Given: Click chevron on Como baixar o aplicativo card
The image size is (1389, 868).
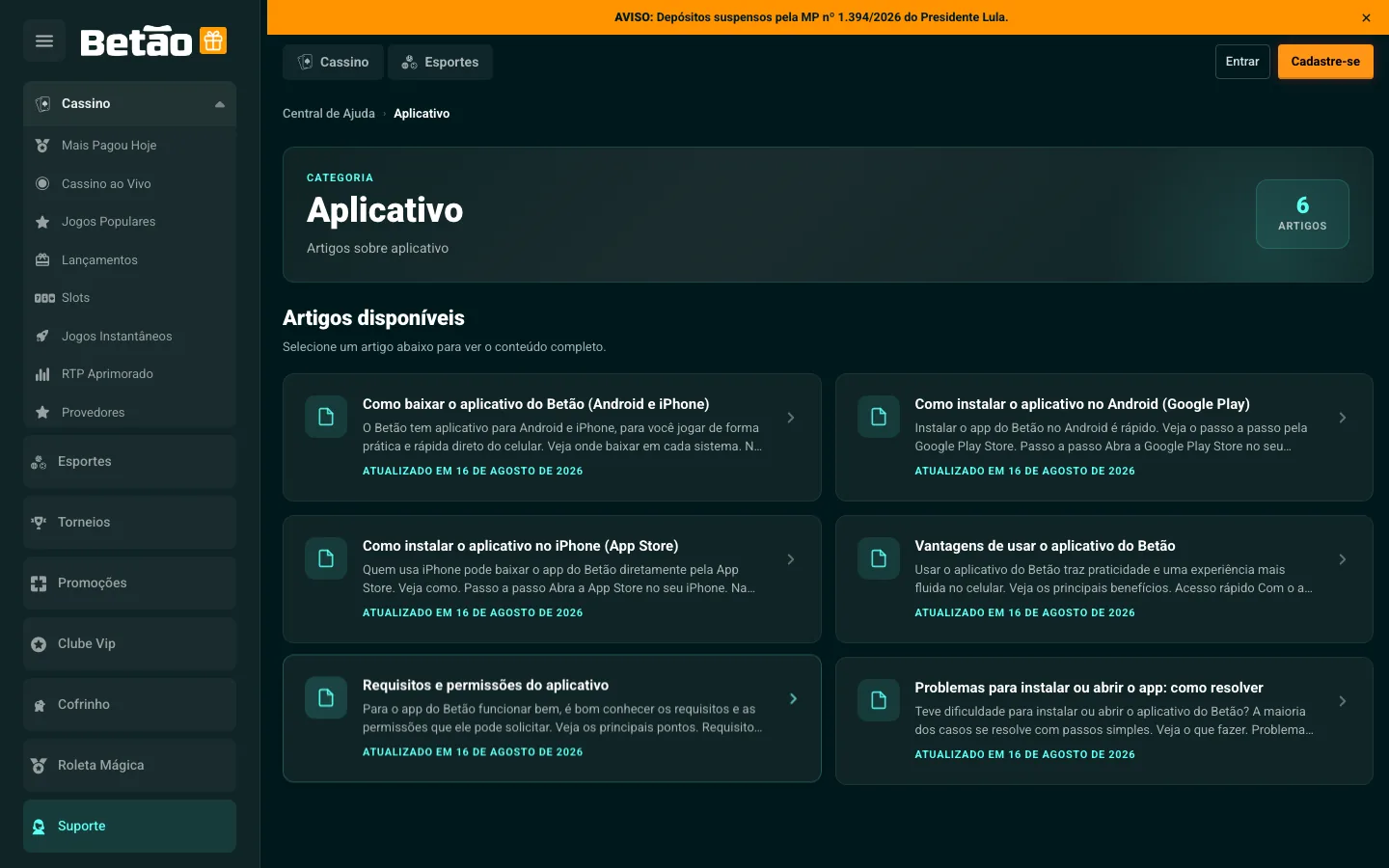Looking at the screenshot, I should [791, 418].
